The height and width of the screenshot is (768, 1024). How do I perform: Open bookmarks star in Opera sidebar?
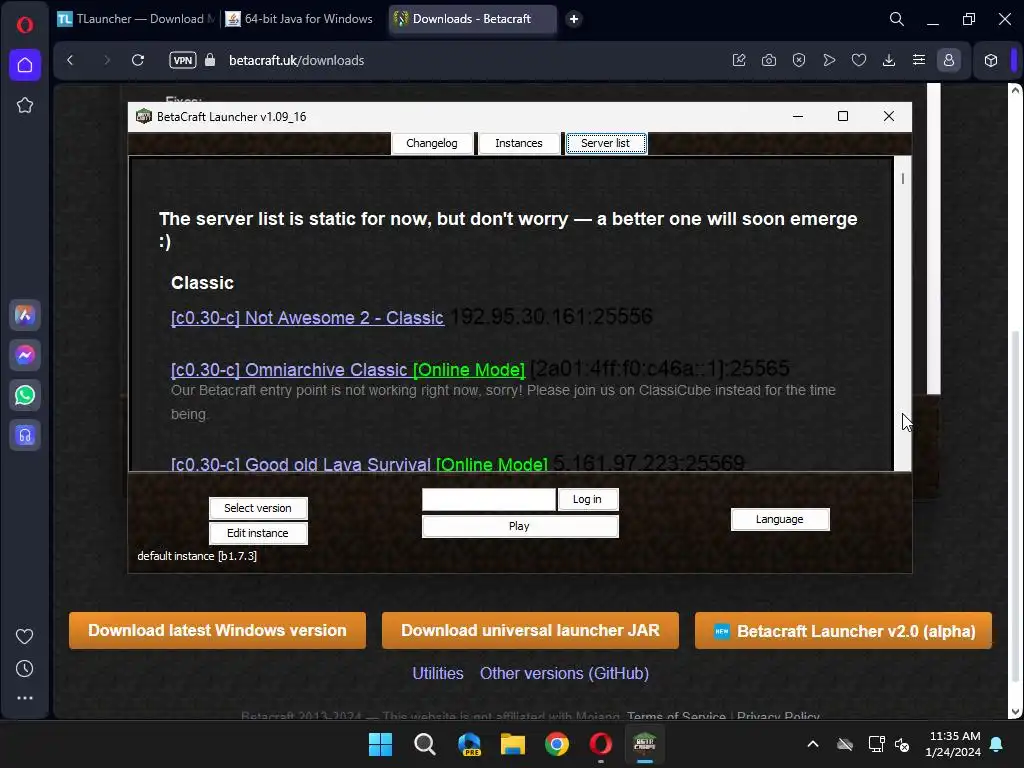tap(25, 105)
